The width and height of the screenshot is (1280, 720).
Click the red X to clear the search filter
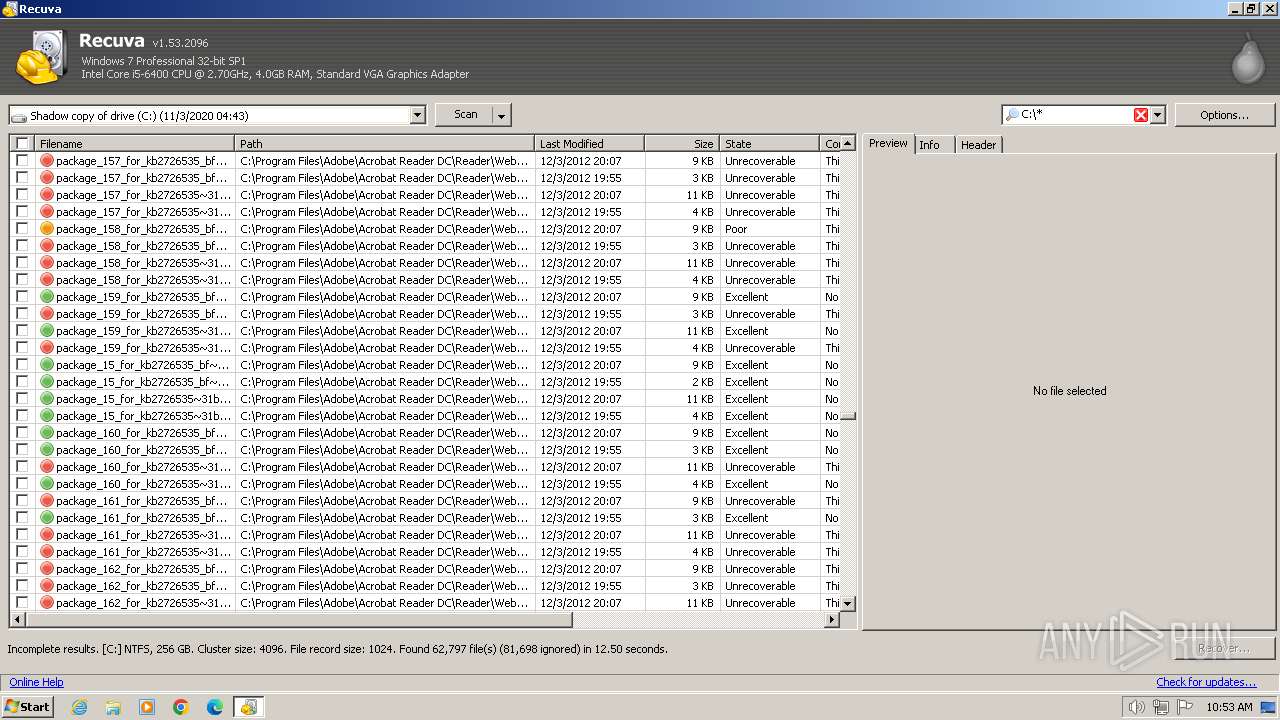(x=1141, y=115)
